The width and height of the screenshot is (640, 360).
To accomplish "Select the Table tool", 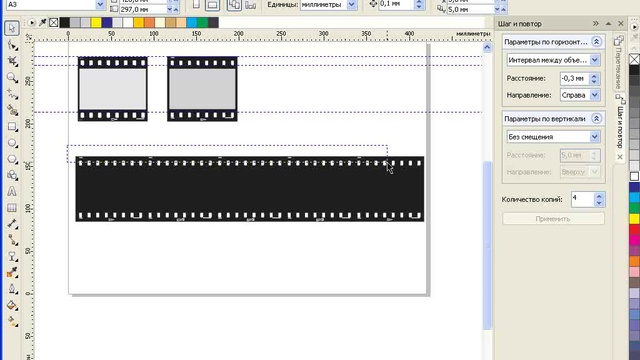I will 12,208.
